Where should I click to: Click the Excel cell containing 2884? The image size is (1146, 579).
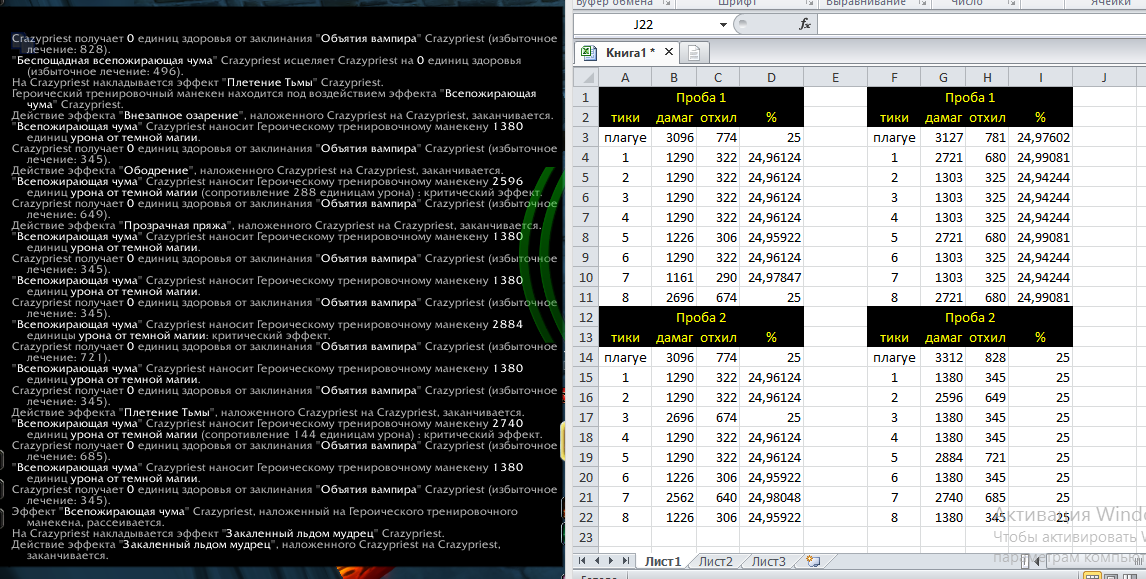pyautogui.click(x=944, y=458)
